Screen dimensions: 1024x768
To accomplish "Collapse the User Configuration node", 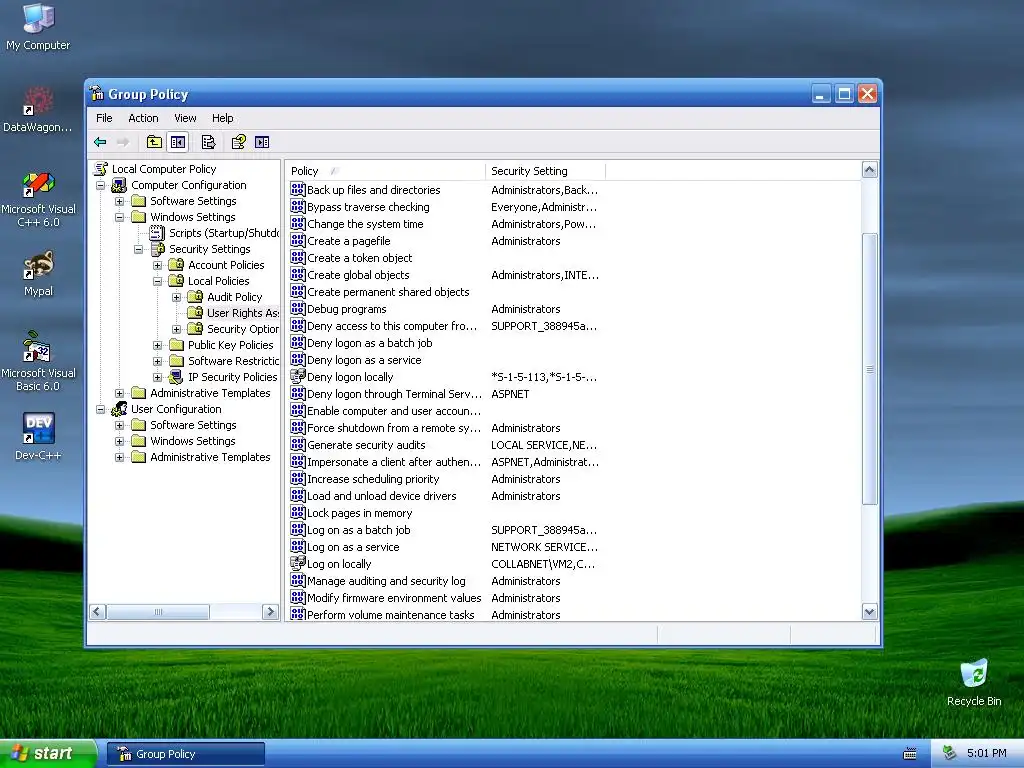I will pyautogui.click(x=101, y=409).
